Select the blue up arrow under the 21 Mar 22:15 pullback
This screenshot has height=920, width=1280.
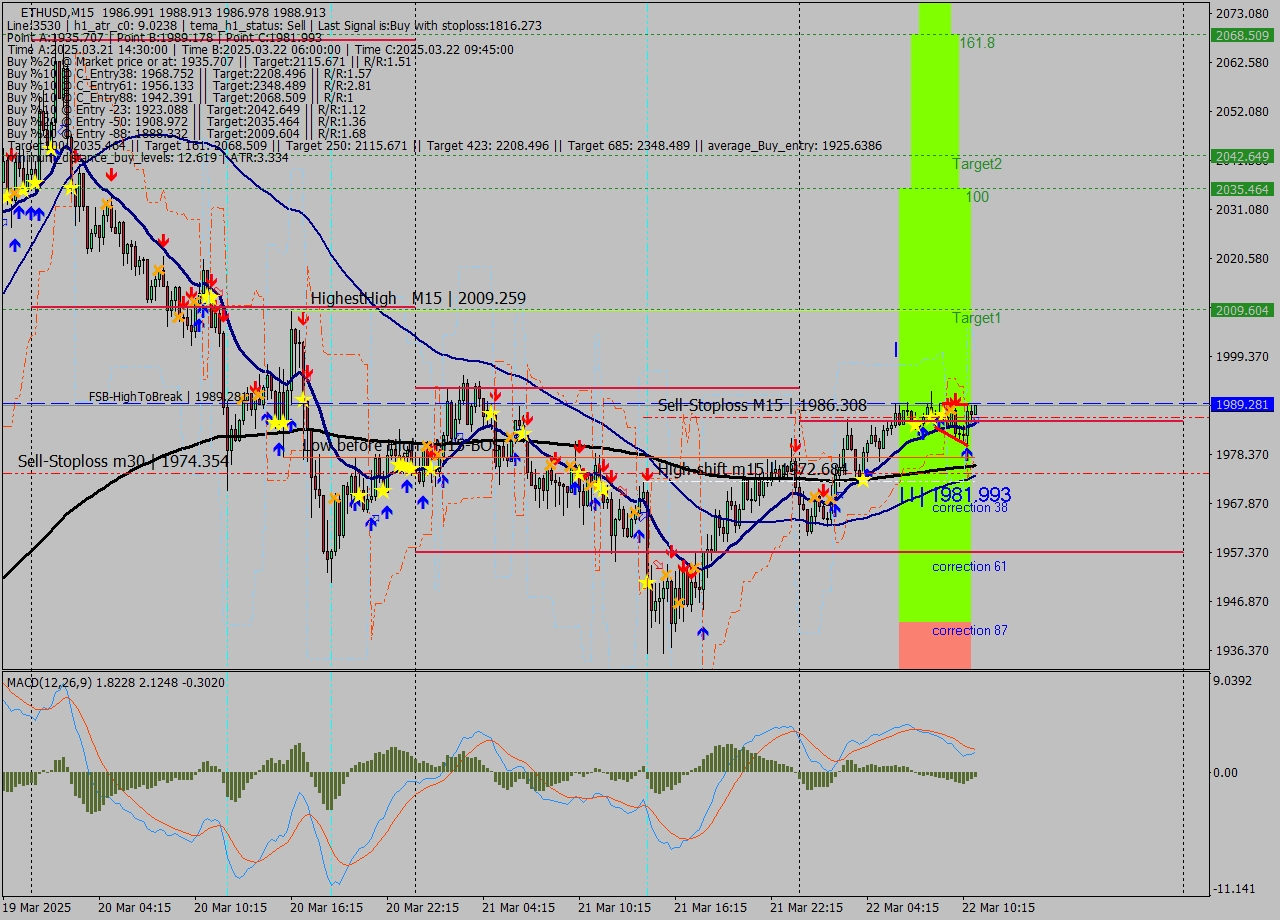coord(833,510)
